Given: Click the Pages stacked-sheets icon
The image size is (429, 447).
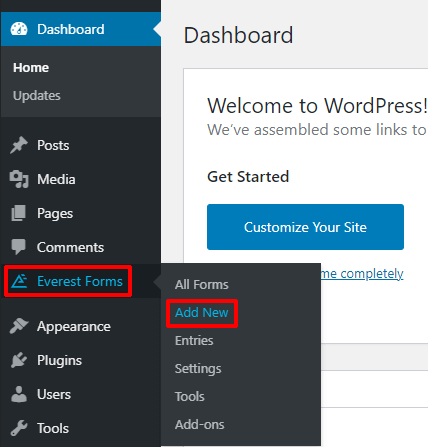Looking at the screenshot, I should [19, 213].
